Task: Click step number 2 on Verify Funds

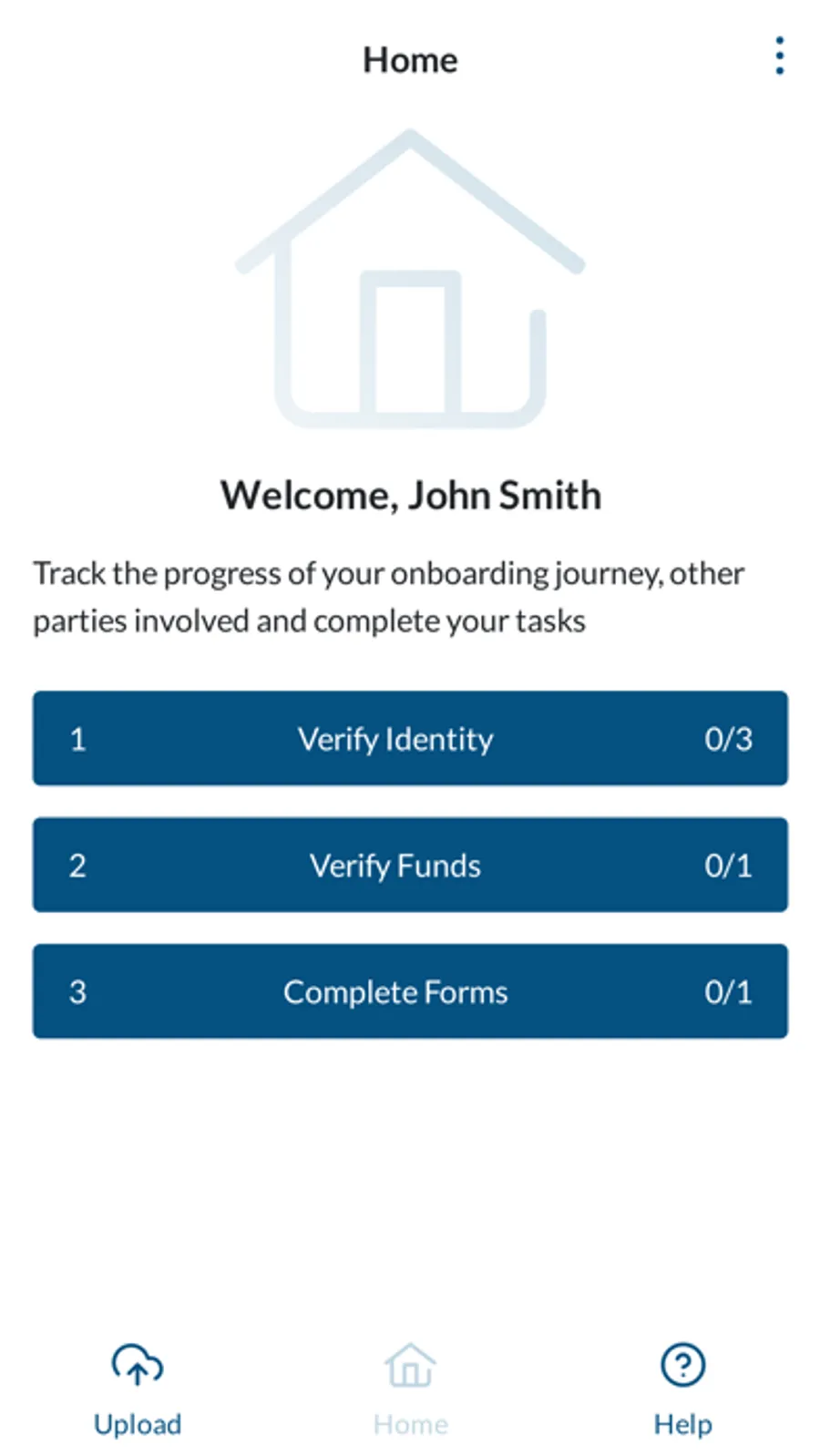Action: [77, 866]
